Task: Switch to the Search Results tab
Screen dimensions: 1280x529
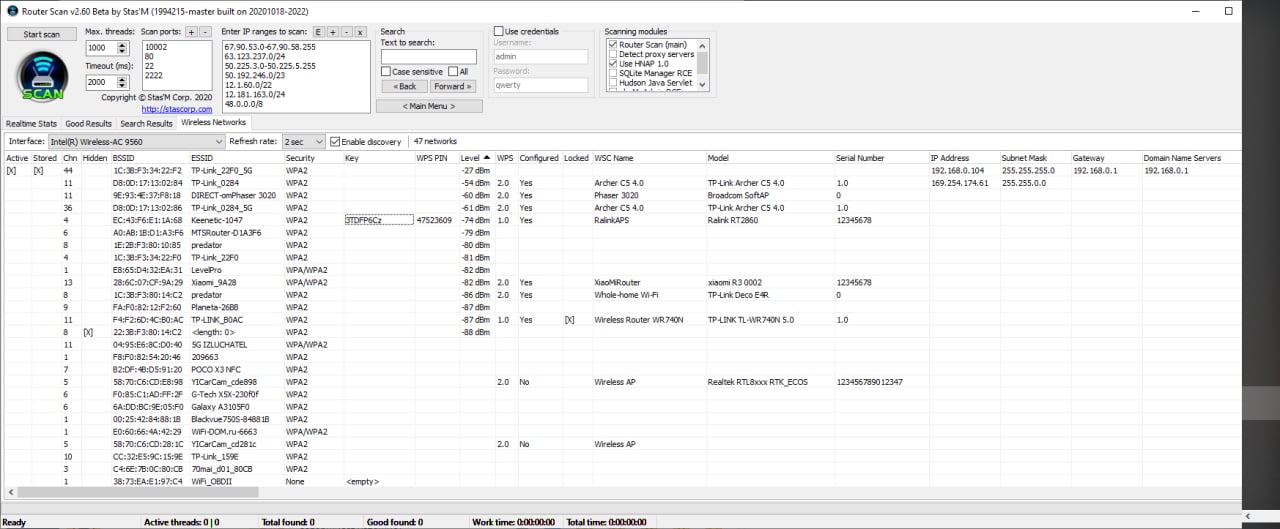Action: click(x=146, y=124)
